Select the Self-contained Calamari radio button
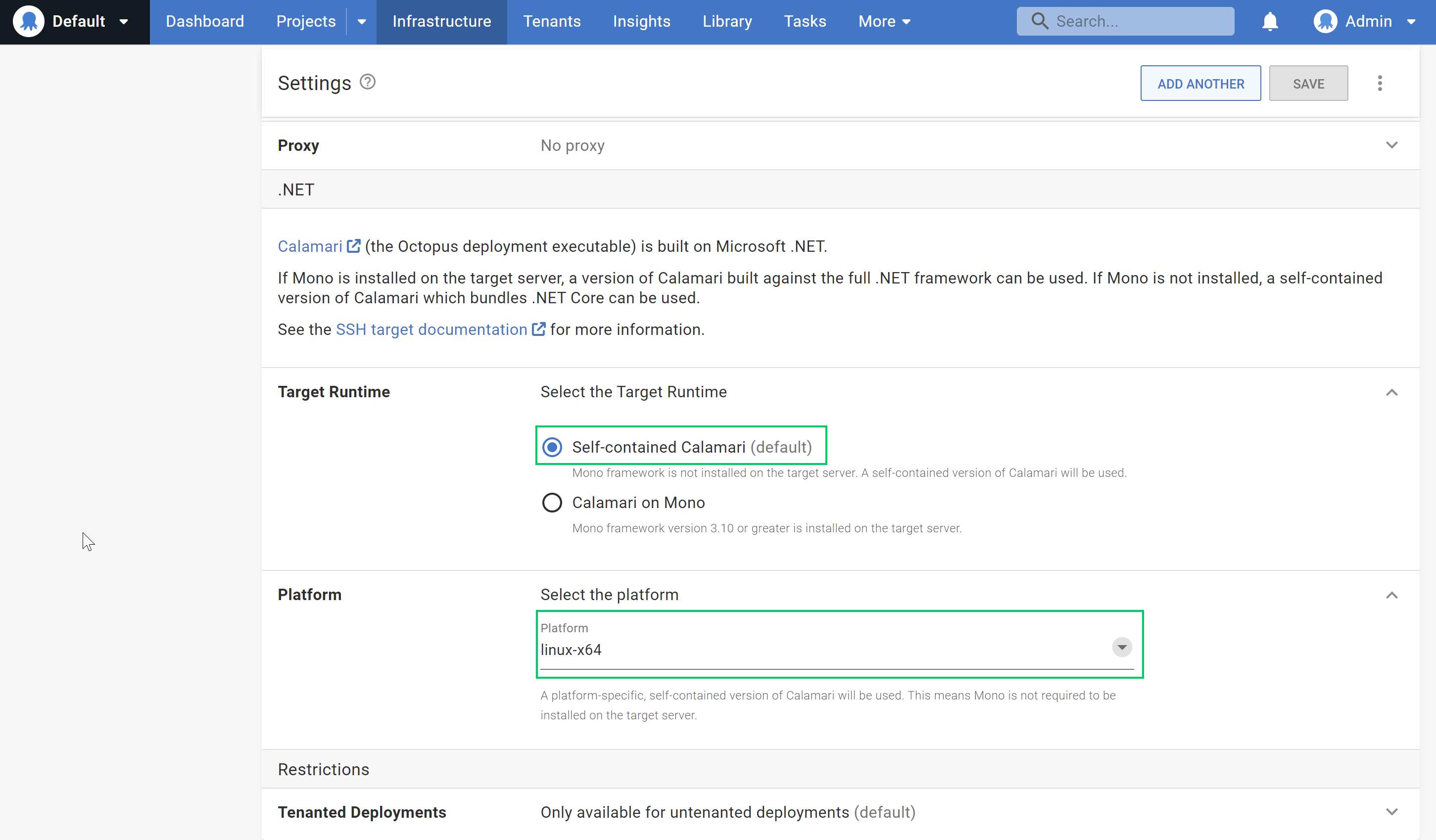The width and height of the screenshot is (1436, 840). click(552, 447)
